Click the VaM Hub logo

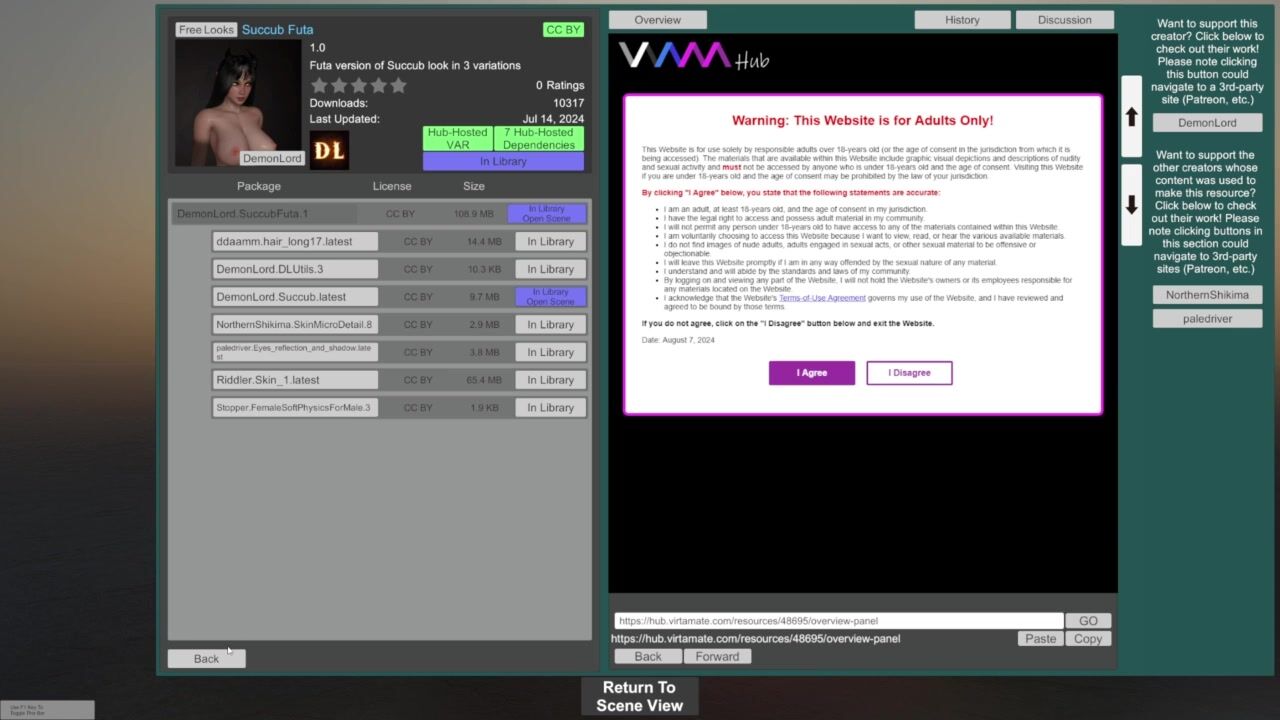click(693, 56)
